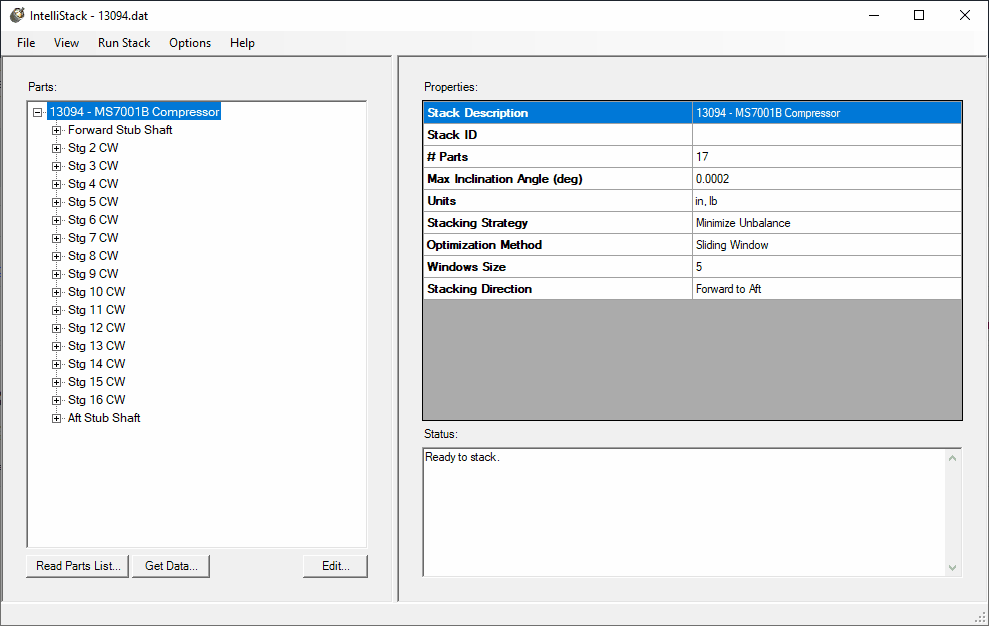The image size is (989, 626).
Task: Collapse the 13094 - MS7001B Compressor root node
Action: 38,112
